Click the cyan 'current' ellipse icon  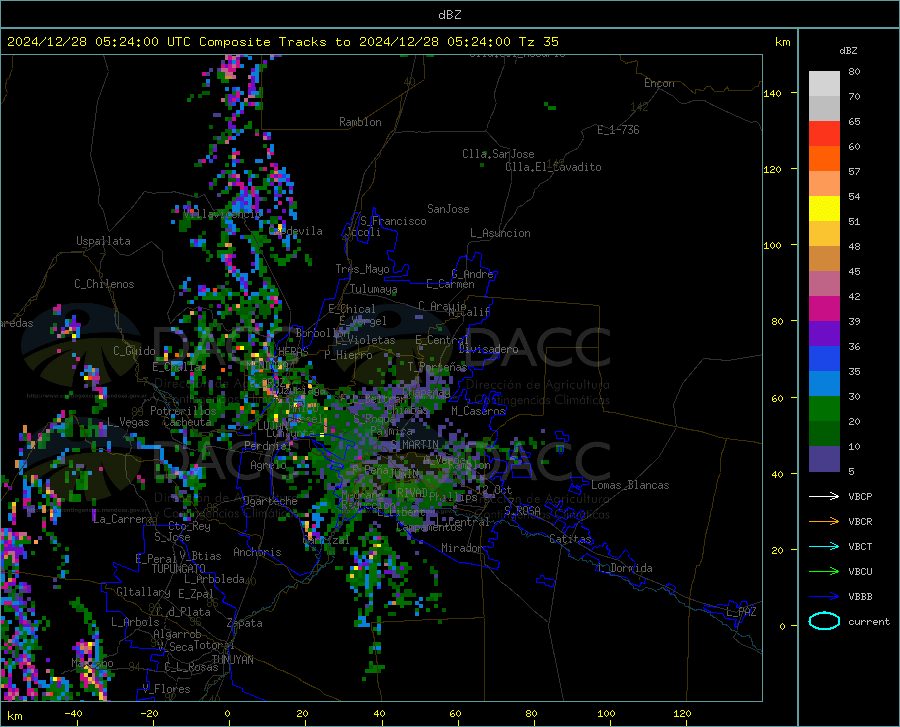click(x=824, y=621)
